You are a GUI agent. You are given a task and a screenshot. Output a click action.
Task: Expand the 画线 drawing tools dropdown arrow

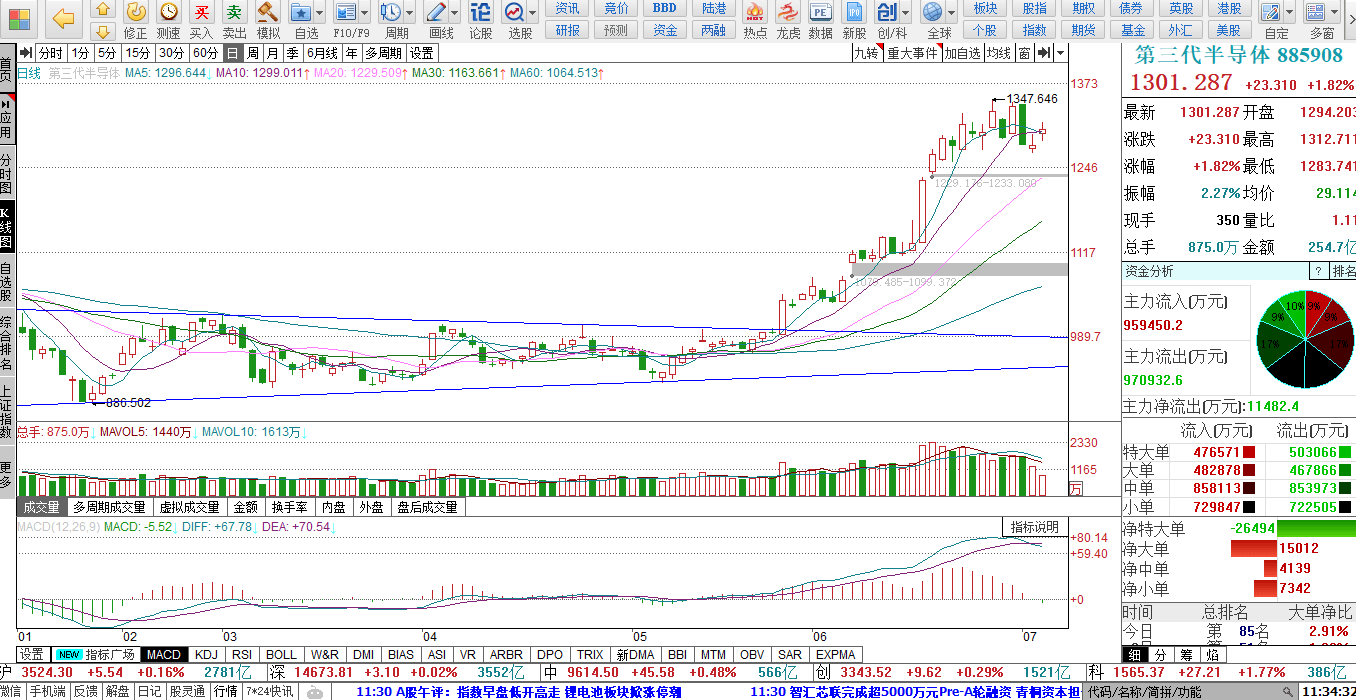453,13
